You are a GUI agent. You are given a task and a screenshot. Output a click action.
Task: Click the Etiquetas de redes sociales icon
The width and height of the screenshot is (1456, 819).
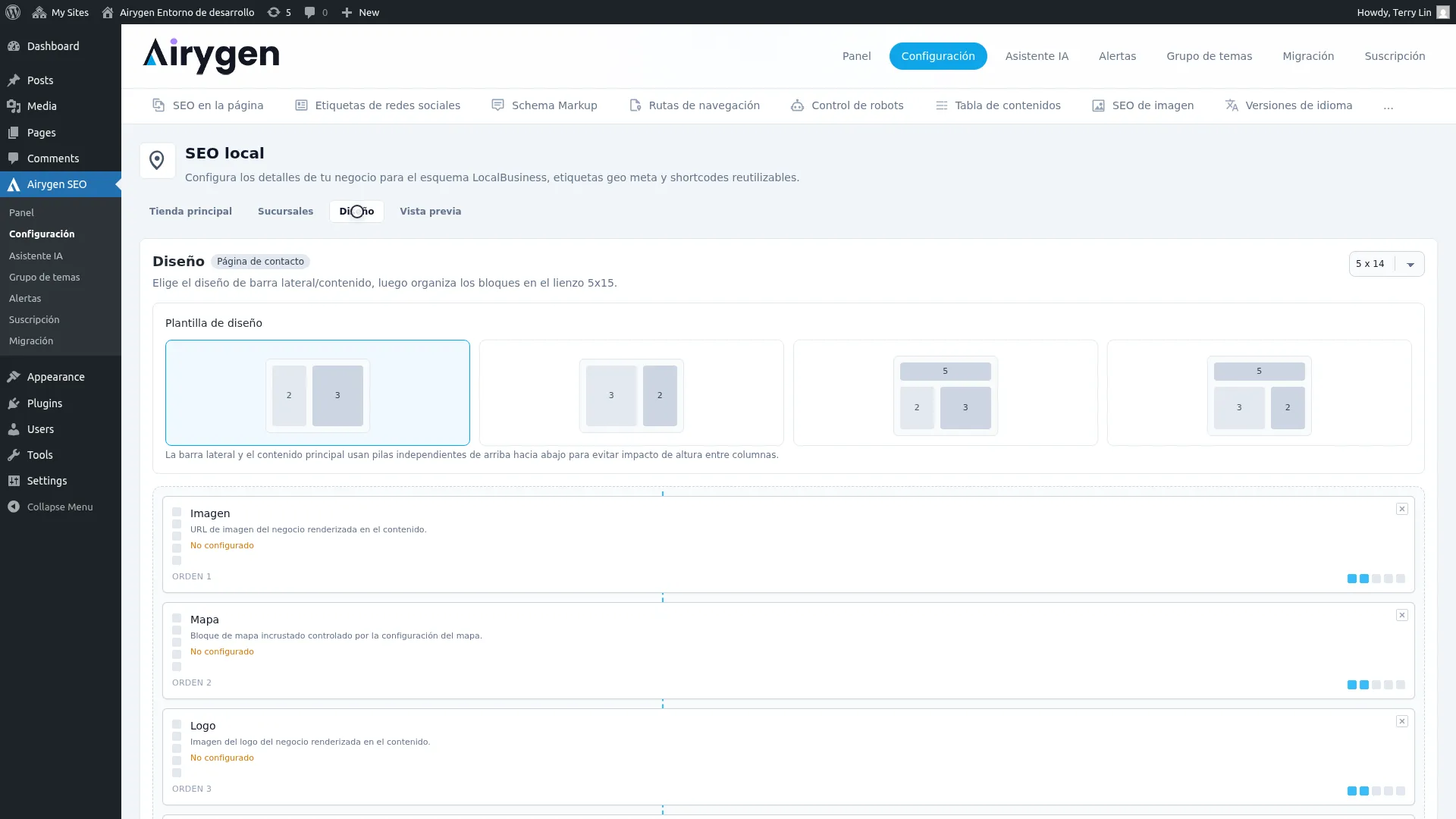pos(301,105)
